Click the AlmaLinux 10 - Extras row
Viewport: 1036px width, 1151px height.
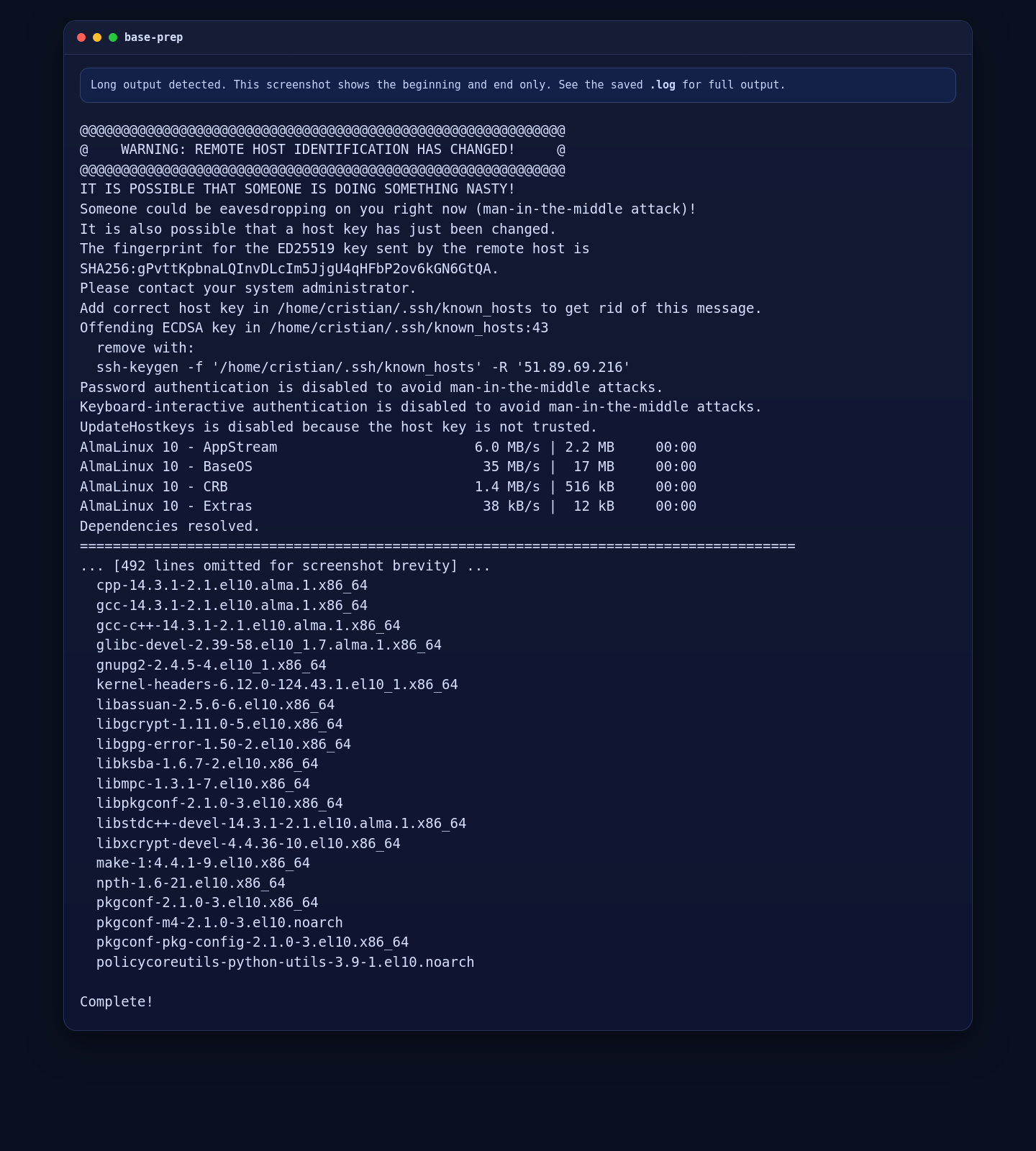[x=388, y=506]
